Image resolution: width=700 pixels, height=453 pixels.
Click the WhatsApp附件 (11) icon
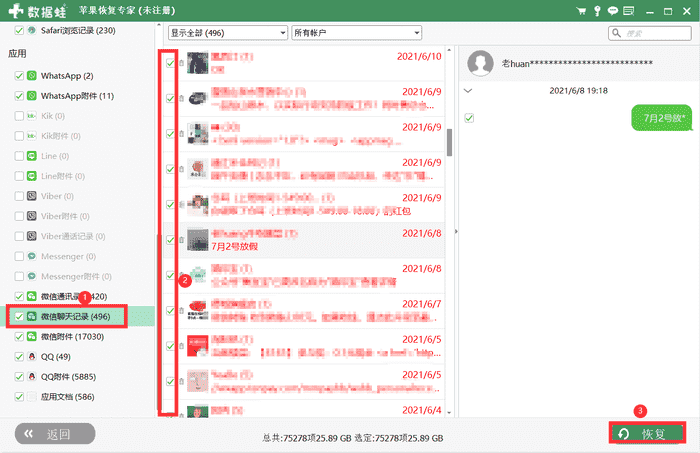32,96
